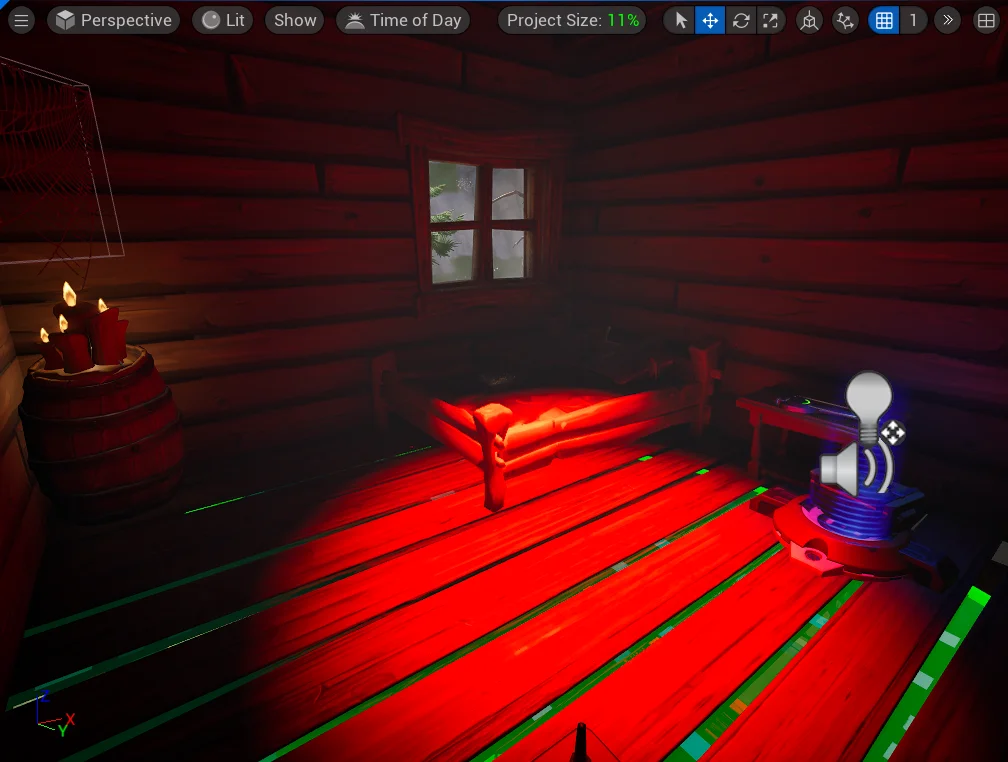Switch to the Scale gizmo tool

pyautogui.click(x=770, y=21)
